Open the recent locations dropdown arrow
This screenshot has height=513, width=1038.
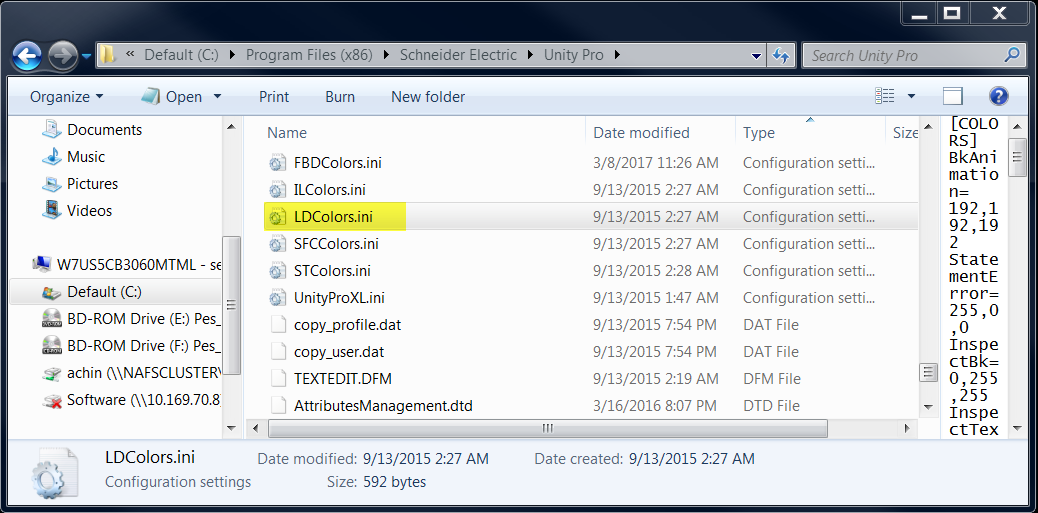coord(87,56)
